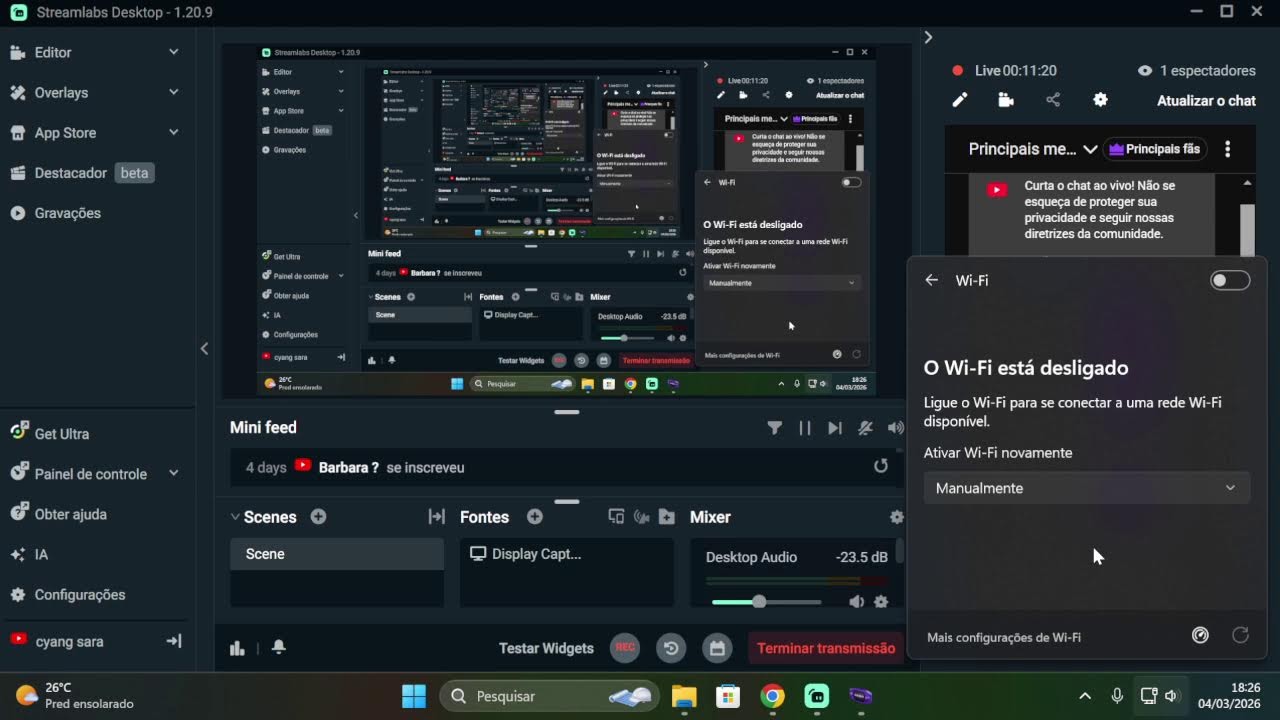Screen dimensions: 1280x720
Task: Log out of the cyang sara account
Action: [x=173, y=641]
